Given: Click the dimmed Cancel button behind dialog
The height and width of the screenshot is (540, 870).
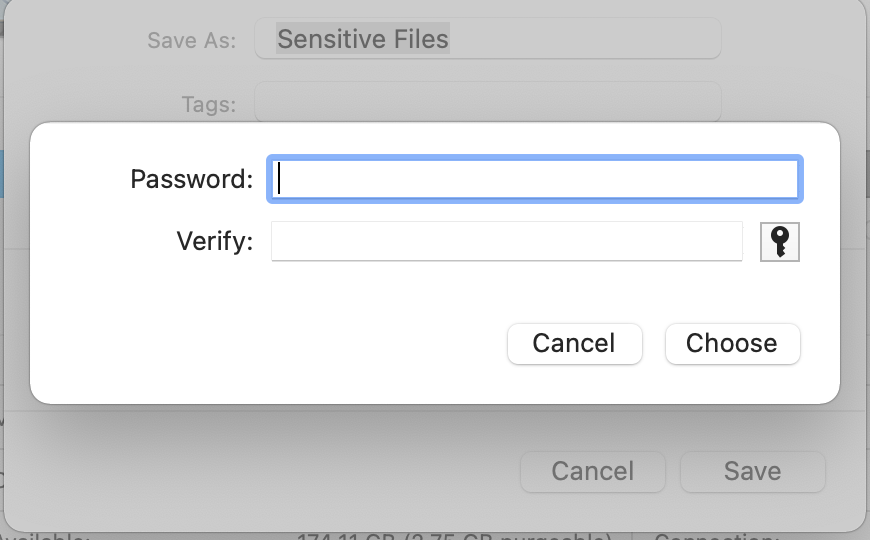Looking at the screenshot, I should coord(593,472).
